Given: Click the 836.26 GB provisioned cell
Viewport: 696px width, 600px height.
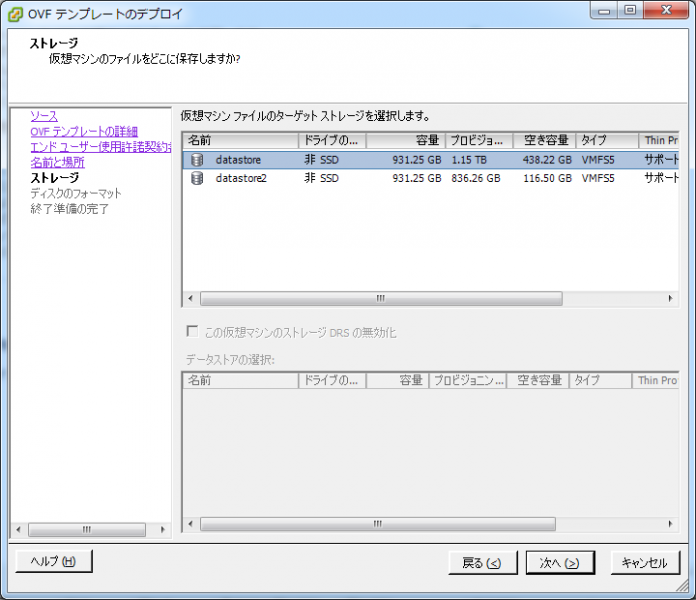Looking at the screenshot, I should 476,178.
